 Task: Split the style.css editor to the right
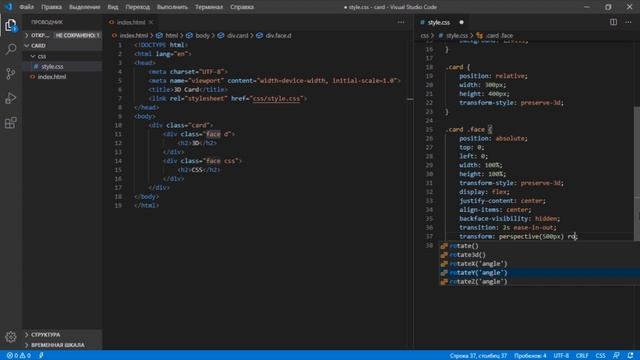point(613,22)
